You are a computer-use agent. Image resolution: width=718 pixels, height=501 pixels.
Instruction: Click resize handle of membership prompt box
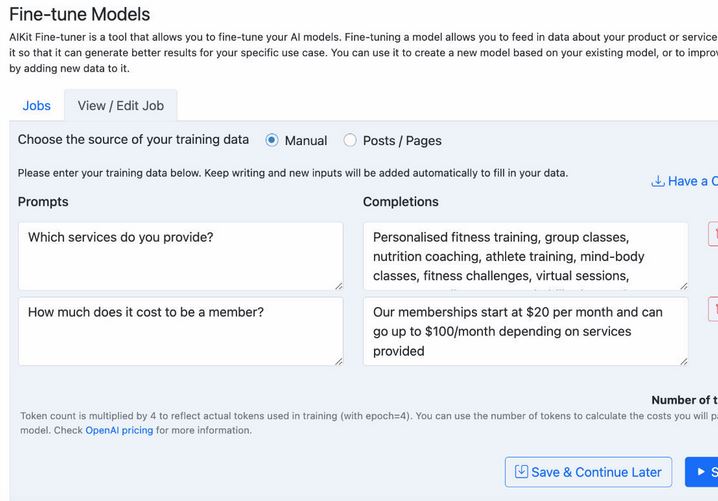pos(338,361)
